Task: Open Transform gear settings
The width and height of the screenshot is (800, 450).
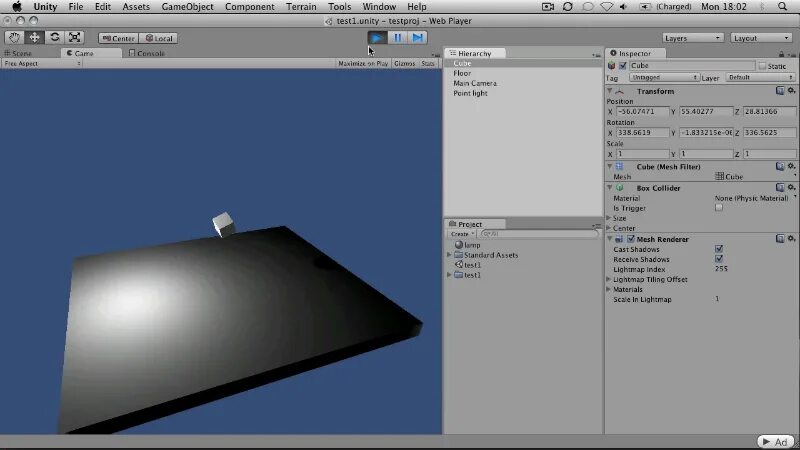Action: click(x=791, y=91)
